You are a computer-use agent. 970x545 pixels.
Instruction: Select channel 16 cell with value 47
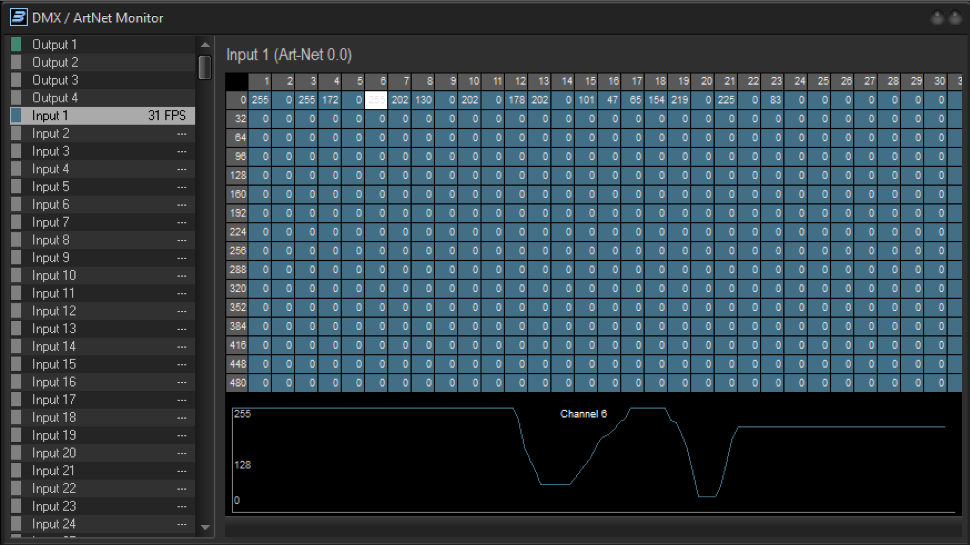609,100
